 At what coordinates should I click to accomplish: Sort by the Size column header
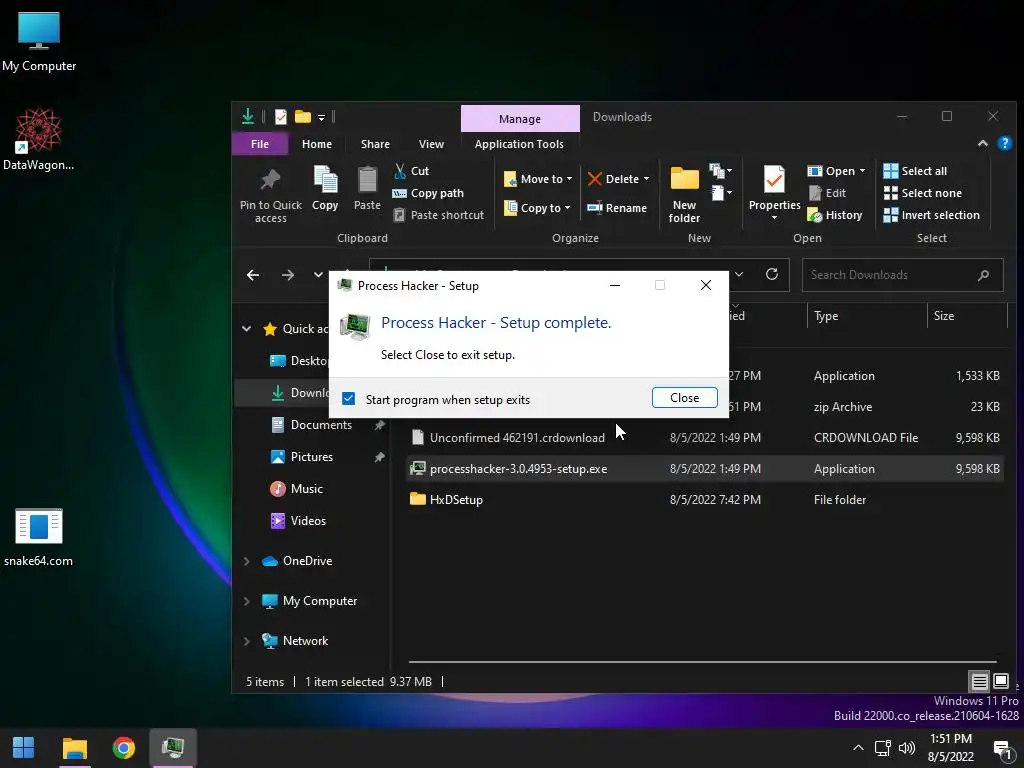[x=967, y=315]
